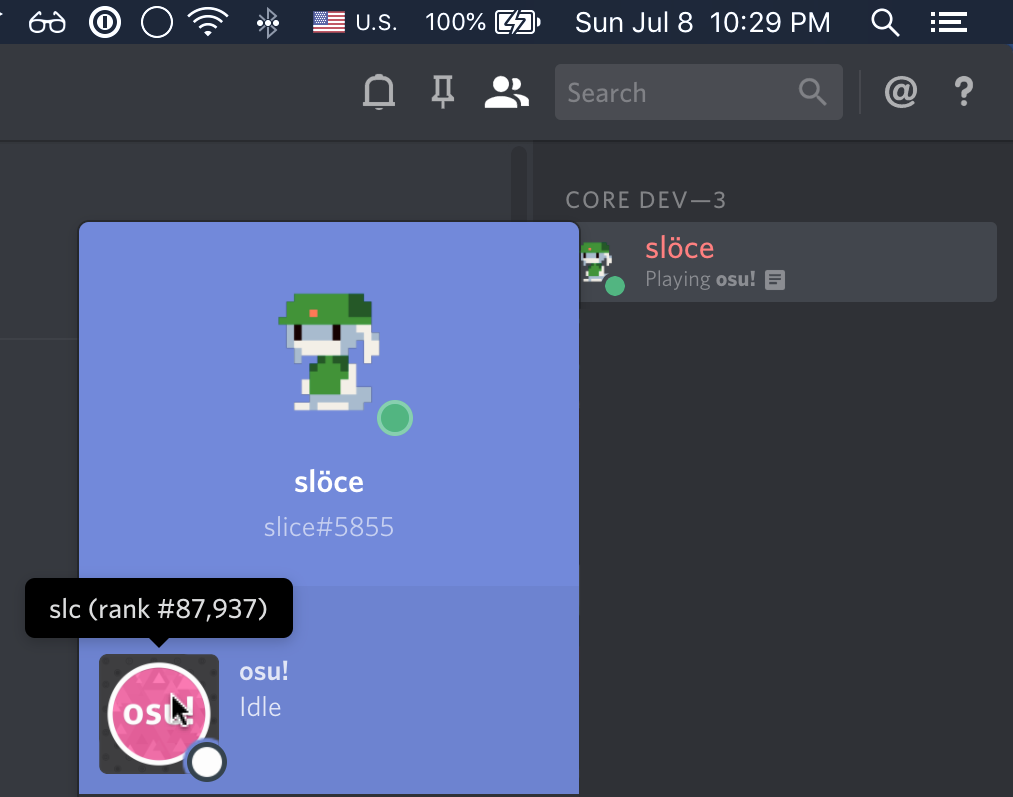This screenshot has height=797, width=1013.
Task: Open the 1Password menu bar icon
Action: (x=105, y=23)
